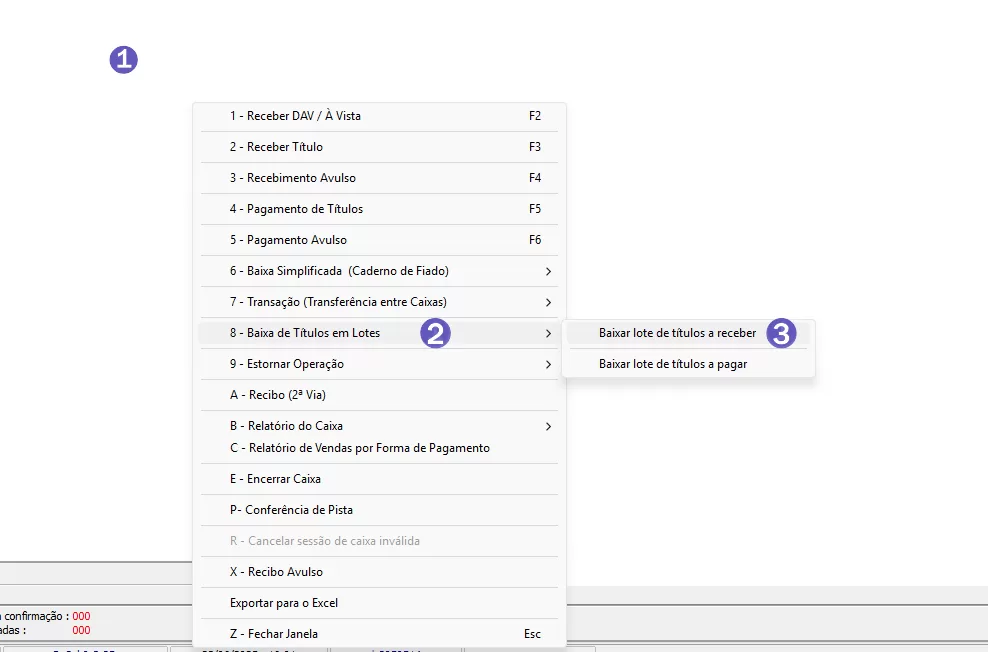Open 'P- Conferência de Pista'

tap(290, 510)
